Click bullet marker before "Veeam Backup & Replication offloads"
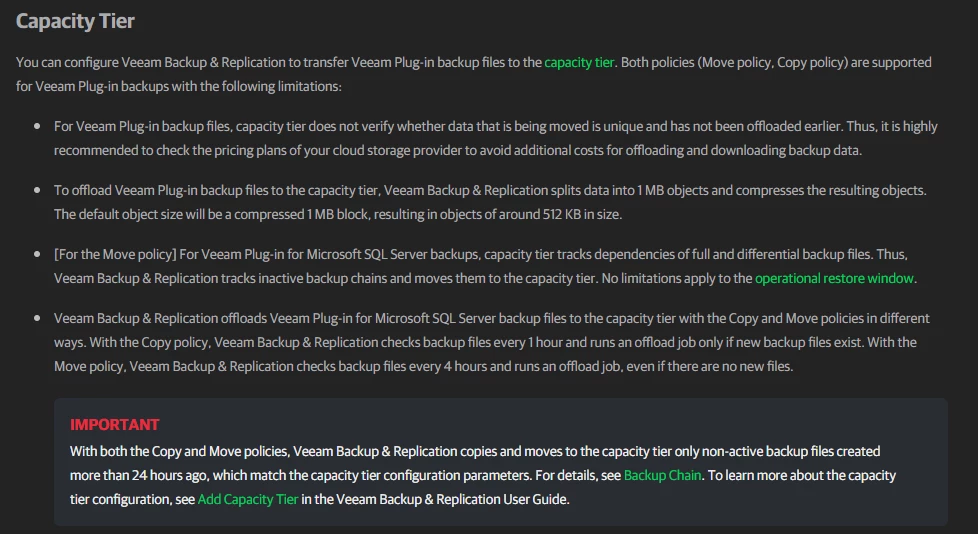Viewport: 978px width, 534px height. (x=37, y=318)
